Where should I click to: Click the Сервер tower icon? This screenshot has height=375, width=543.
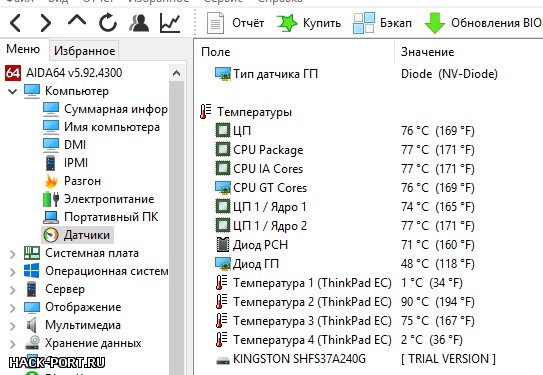[x=32, y=289]
